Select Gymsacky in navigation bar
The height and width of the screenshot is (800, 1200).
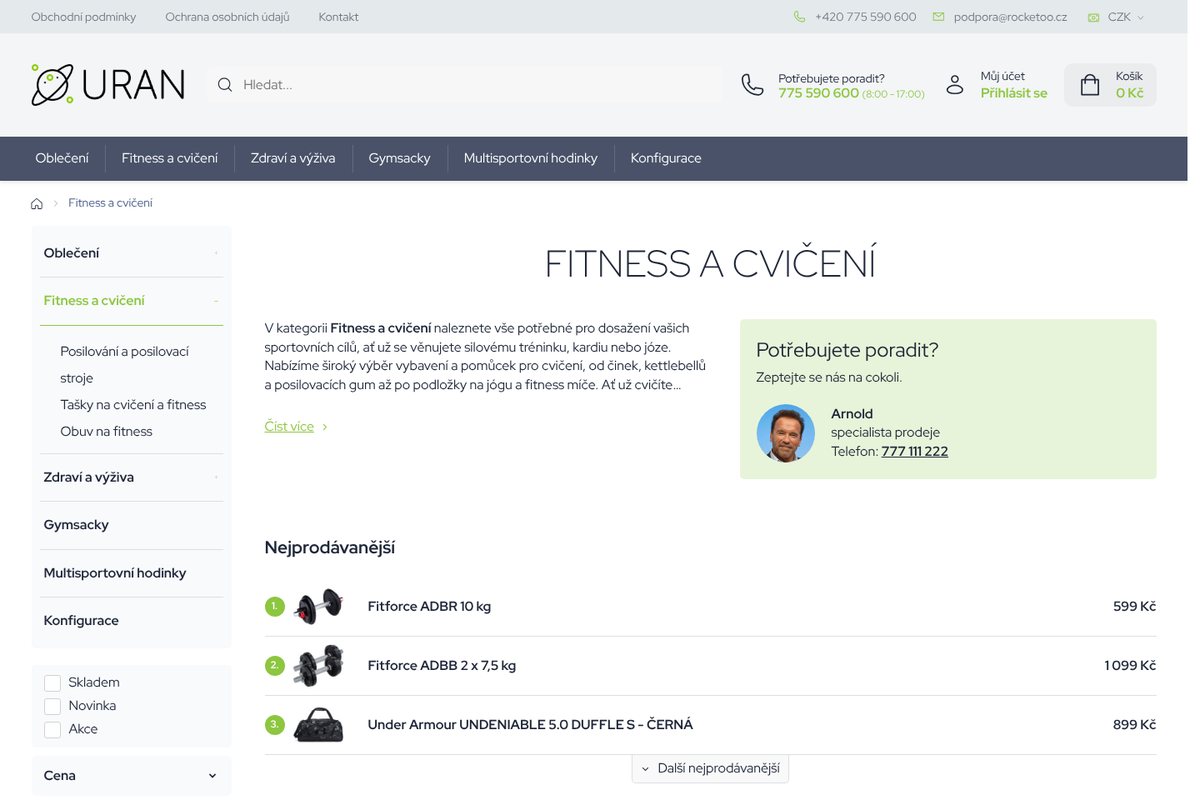(399, 158)
